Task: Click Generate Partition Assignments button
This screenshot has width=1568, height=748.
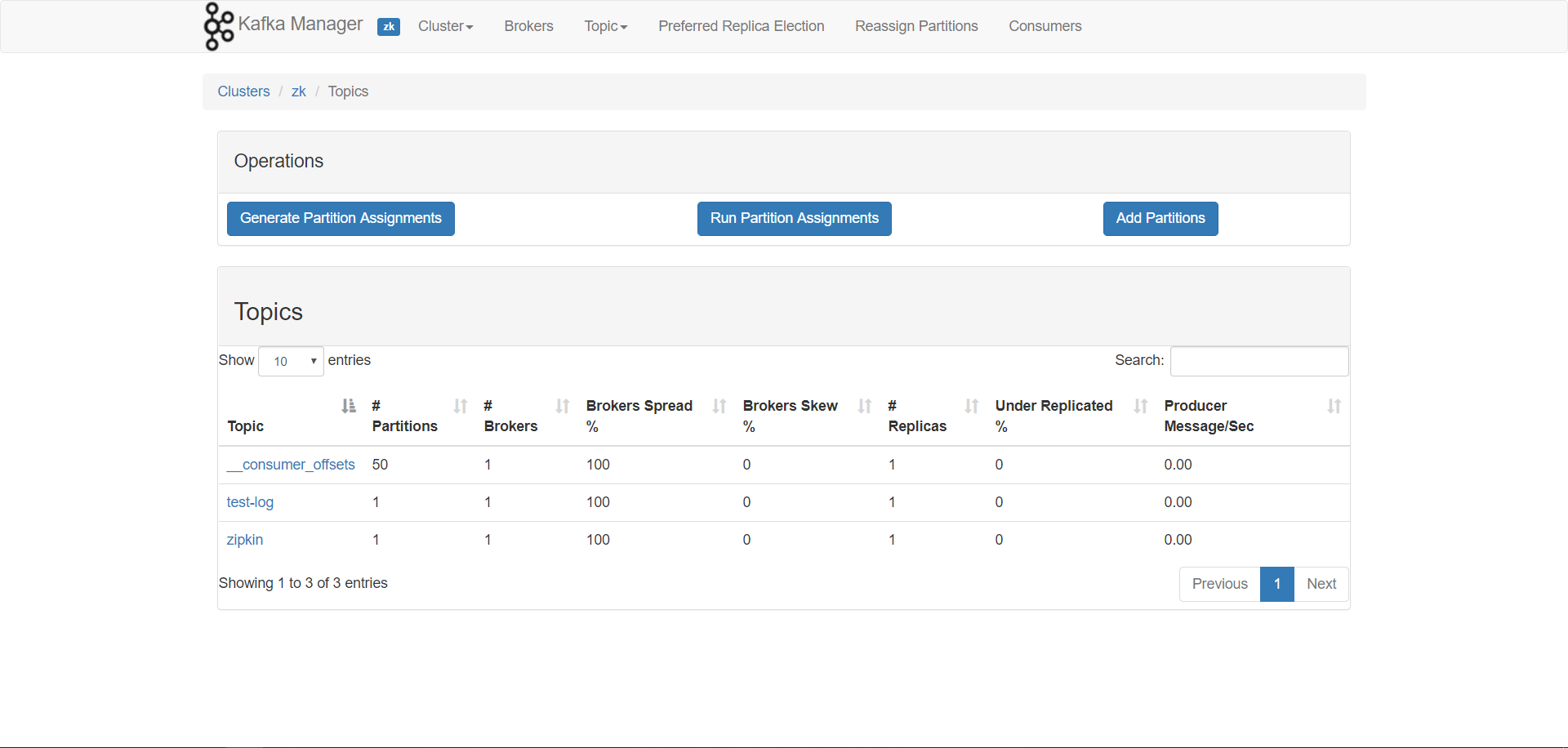Action: point(341,219)
